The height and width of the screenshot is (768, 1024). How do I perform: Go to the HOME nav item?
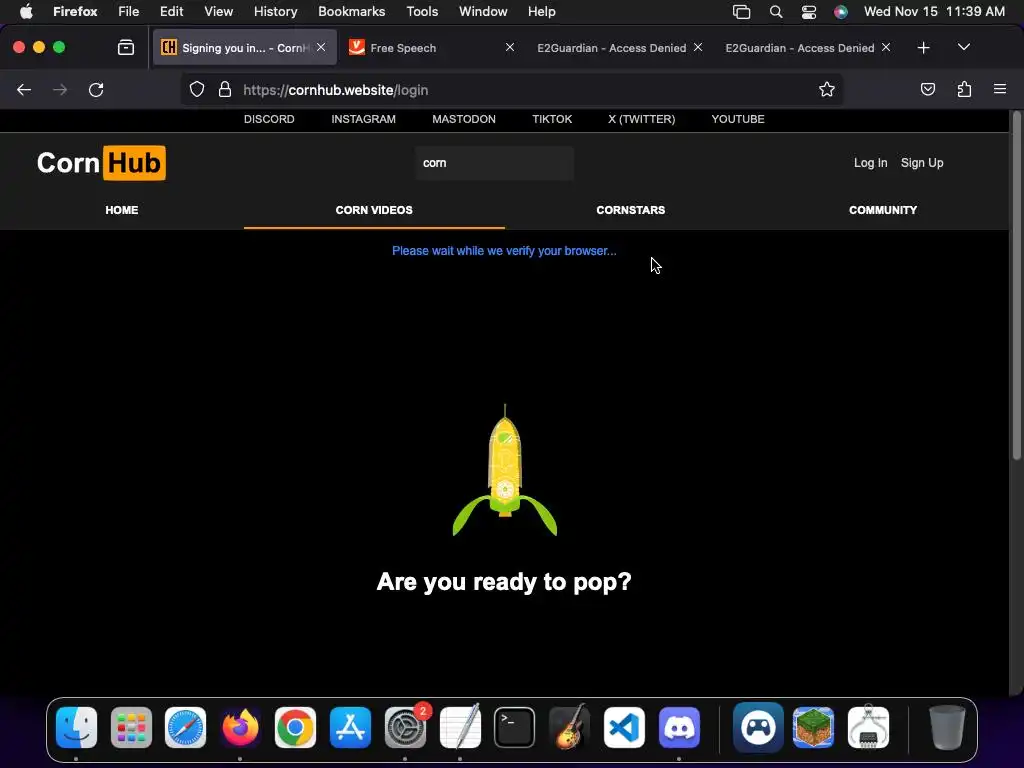coord(121,210)
